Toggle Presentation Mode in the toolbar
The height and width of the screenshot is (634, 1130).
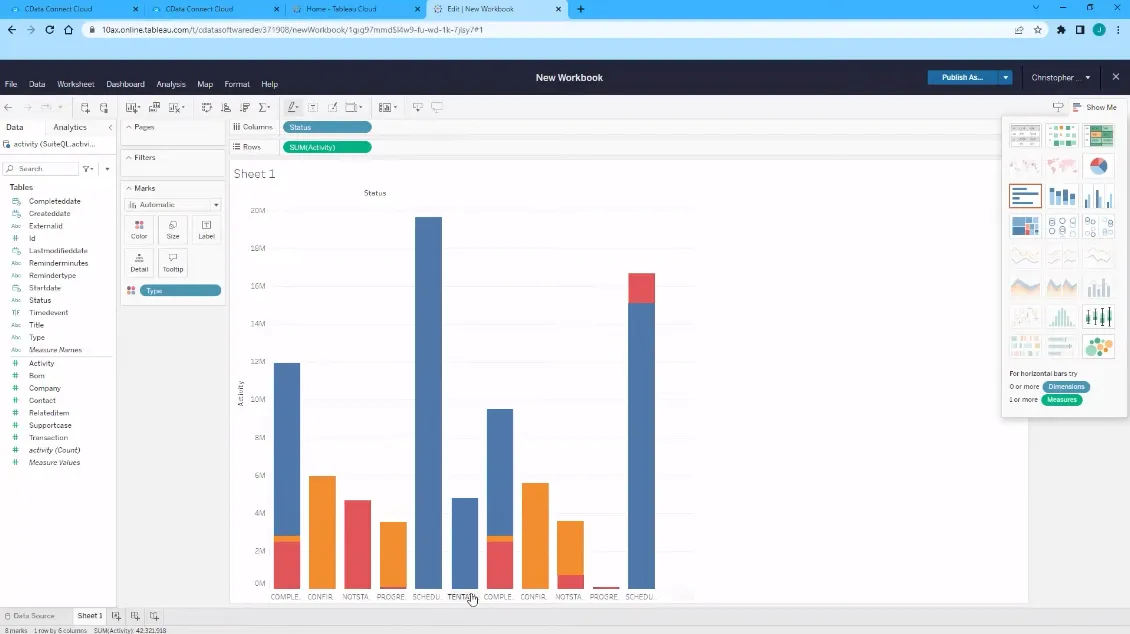437,107
